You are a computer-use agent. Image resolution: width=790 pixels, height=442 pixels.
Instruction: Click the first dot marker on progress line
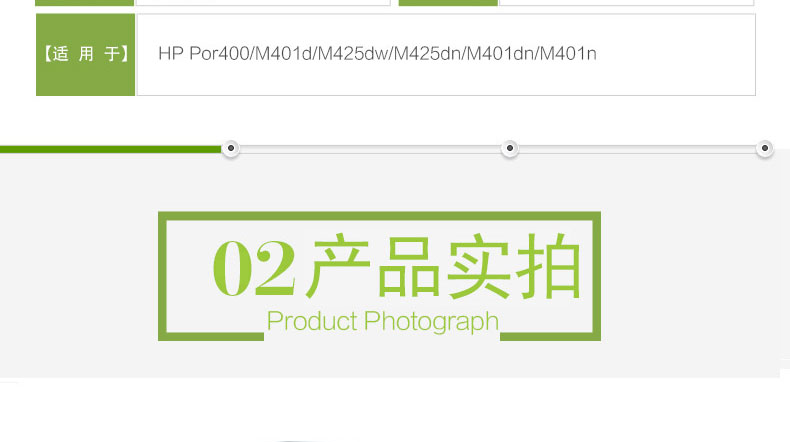click(231, 148)
